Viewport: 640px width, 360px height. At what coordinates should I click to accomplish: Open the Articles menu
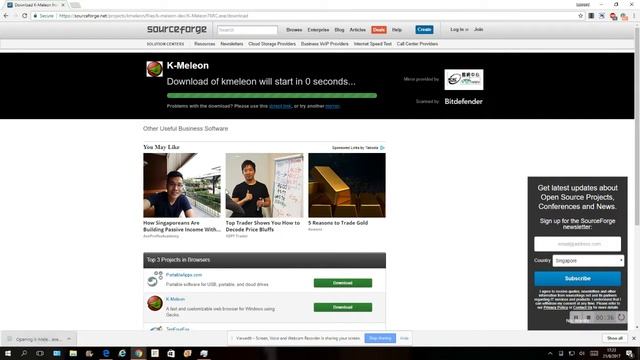tap(358, 30)
